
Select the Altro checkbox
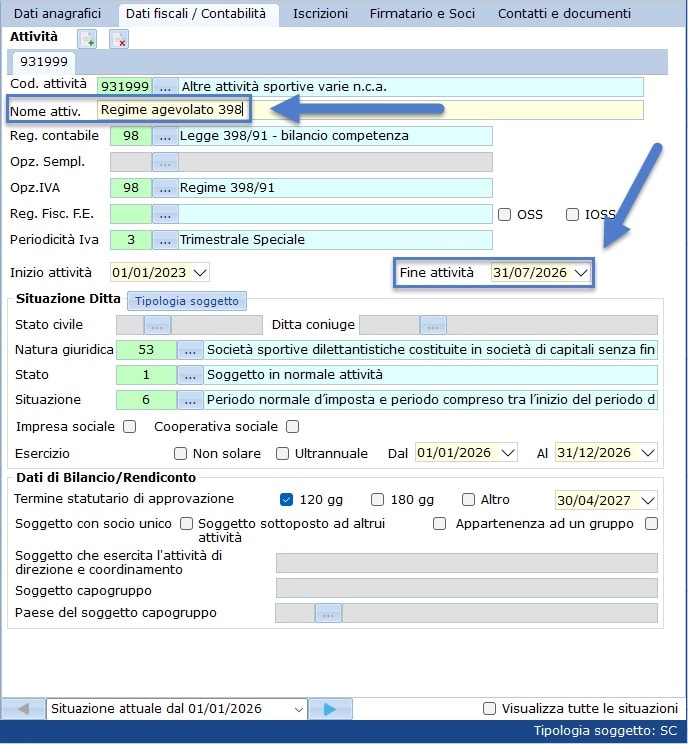[468, 500]
